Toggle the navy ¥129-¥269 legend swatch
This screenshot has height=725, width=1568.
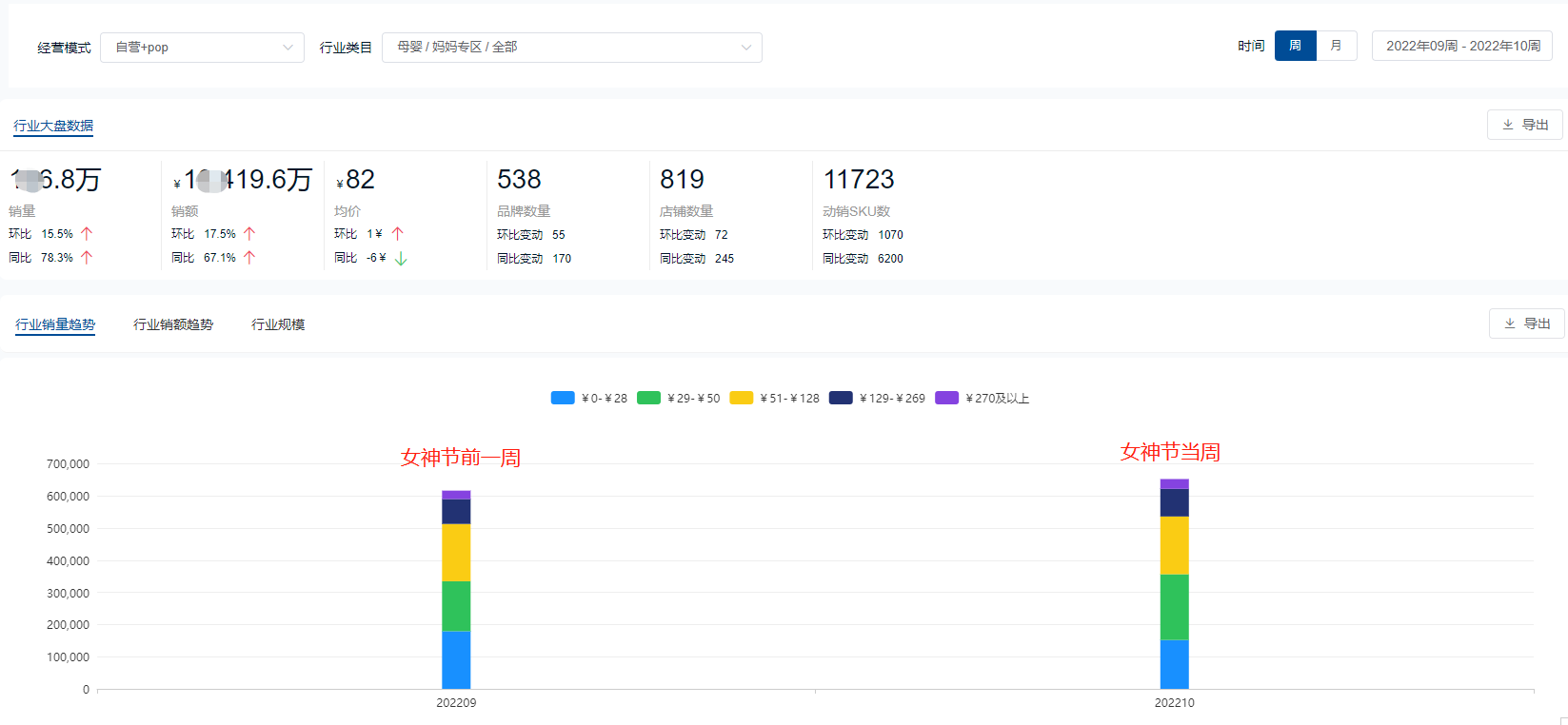coord(841,398)
